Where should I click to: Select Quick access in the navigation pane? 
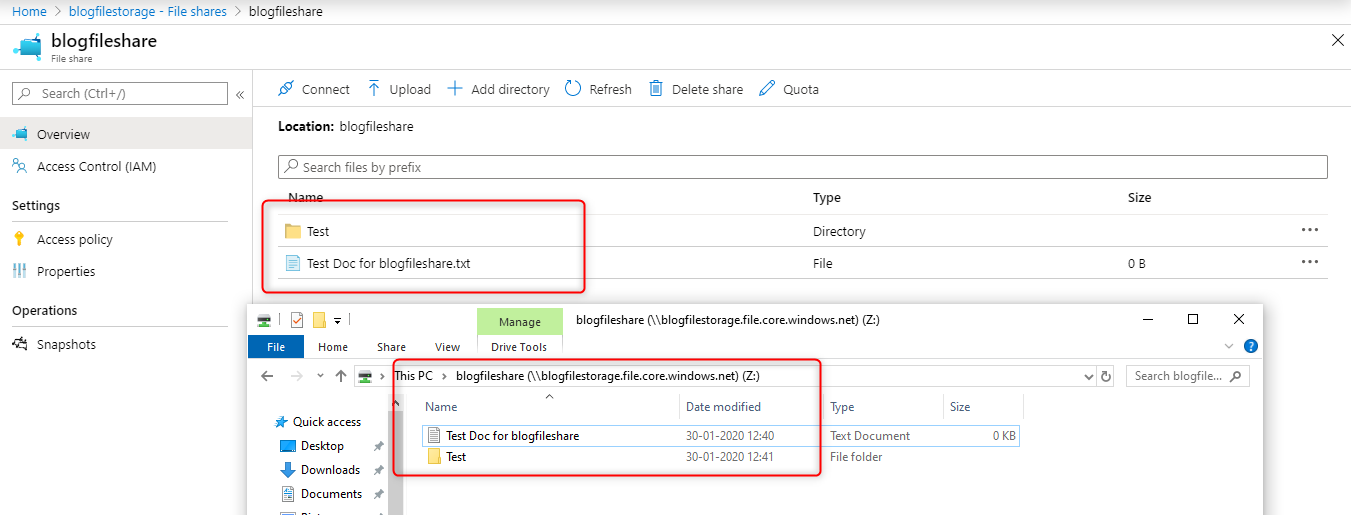326,422
